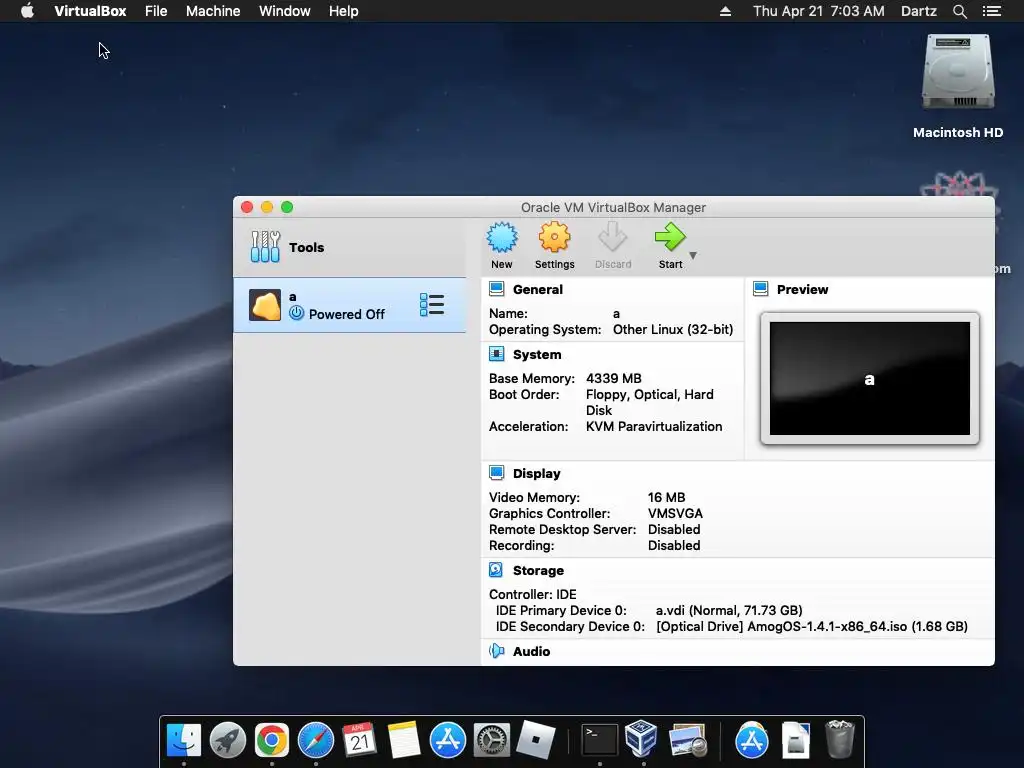
Task: Open Terminal in the dock
Action: [600, 740]
